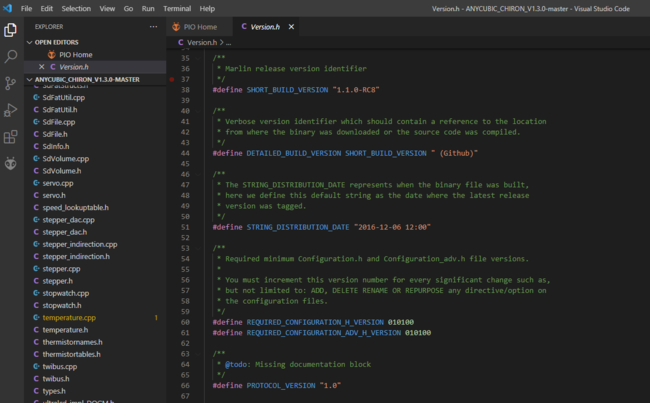650x403 pixels.
Task: Open the Selection menu
Action: (x=76, y=7)
